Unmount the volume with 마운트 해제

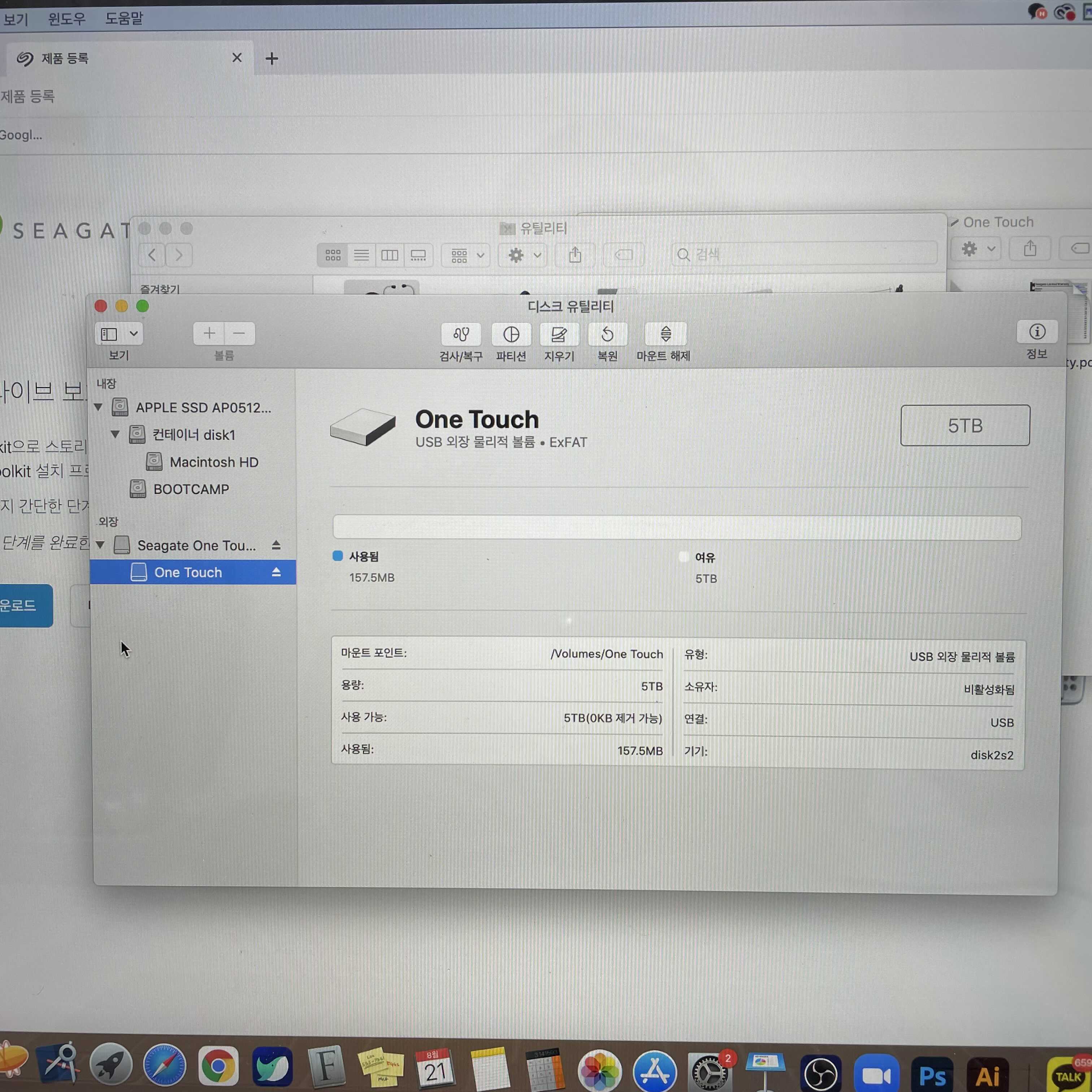[x=666, y=334]
